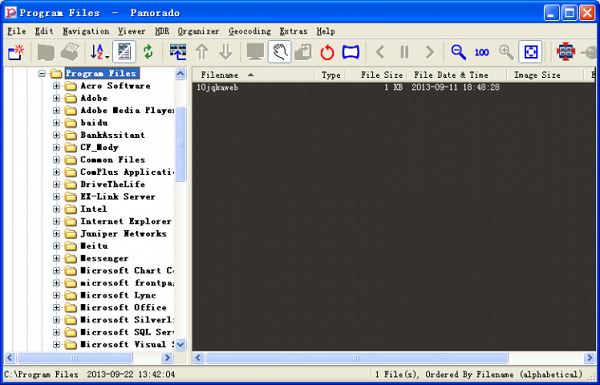Screen dimensions: 600x385
Task: Open the Organizer menu
Action: (198, 31)
